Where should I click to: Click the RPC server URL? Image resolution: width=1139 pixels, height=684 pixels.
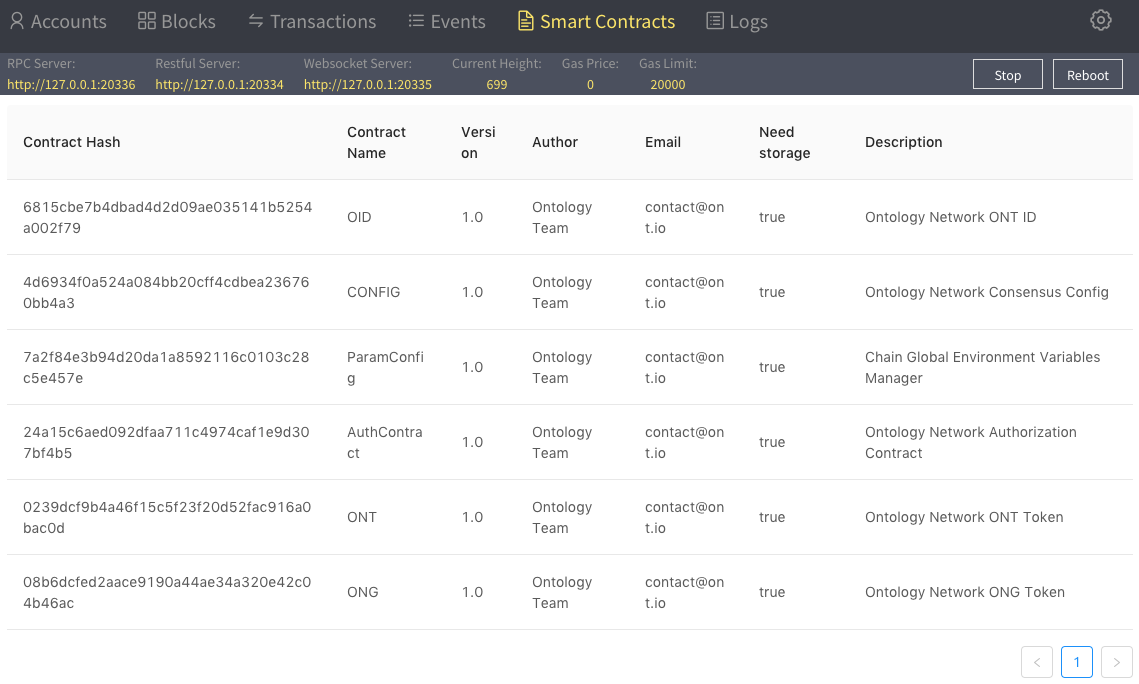[x=71, y=84]
